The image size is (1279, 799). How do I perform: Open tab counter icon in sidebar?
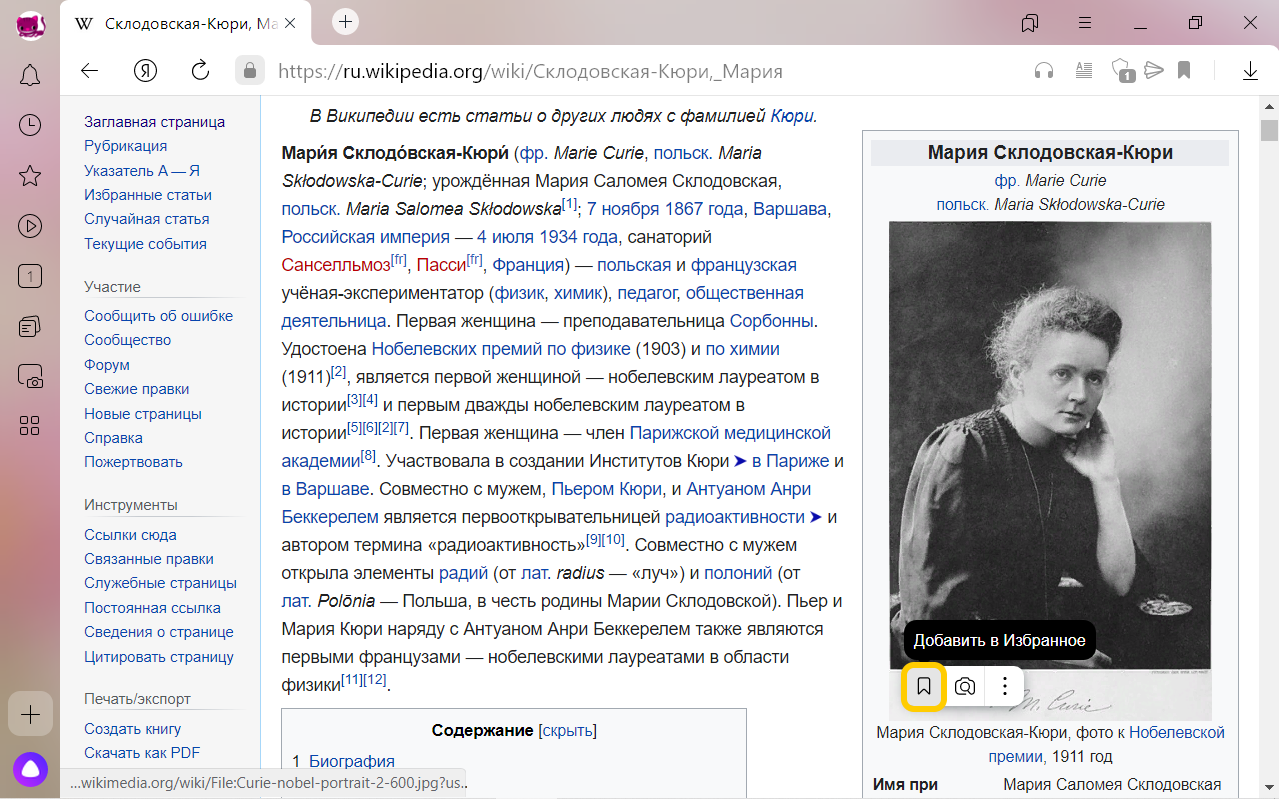coord(30,276)
